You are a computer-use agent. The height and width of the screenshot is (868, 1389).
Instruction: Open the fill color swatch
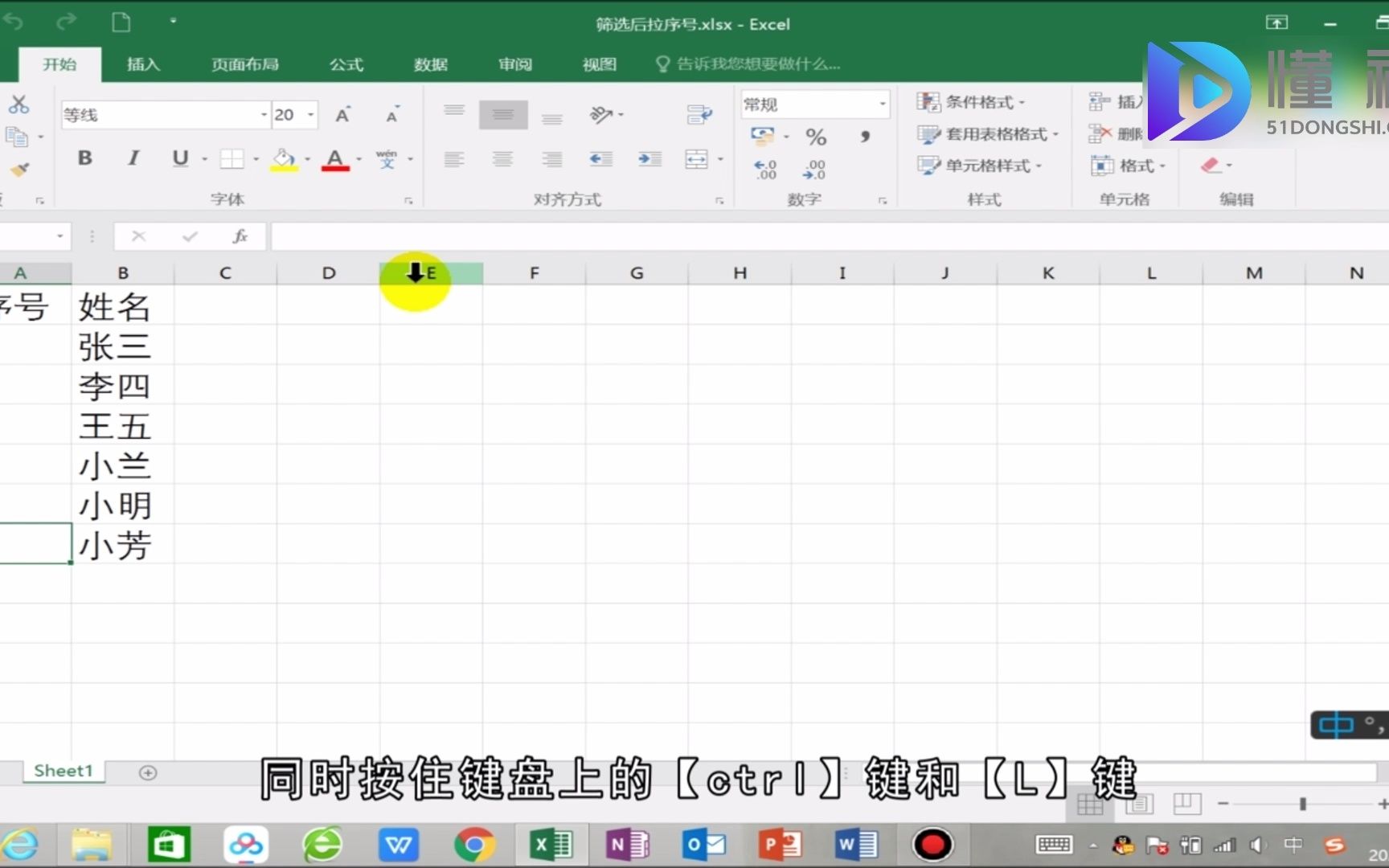click(285, 160)
